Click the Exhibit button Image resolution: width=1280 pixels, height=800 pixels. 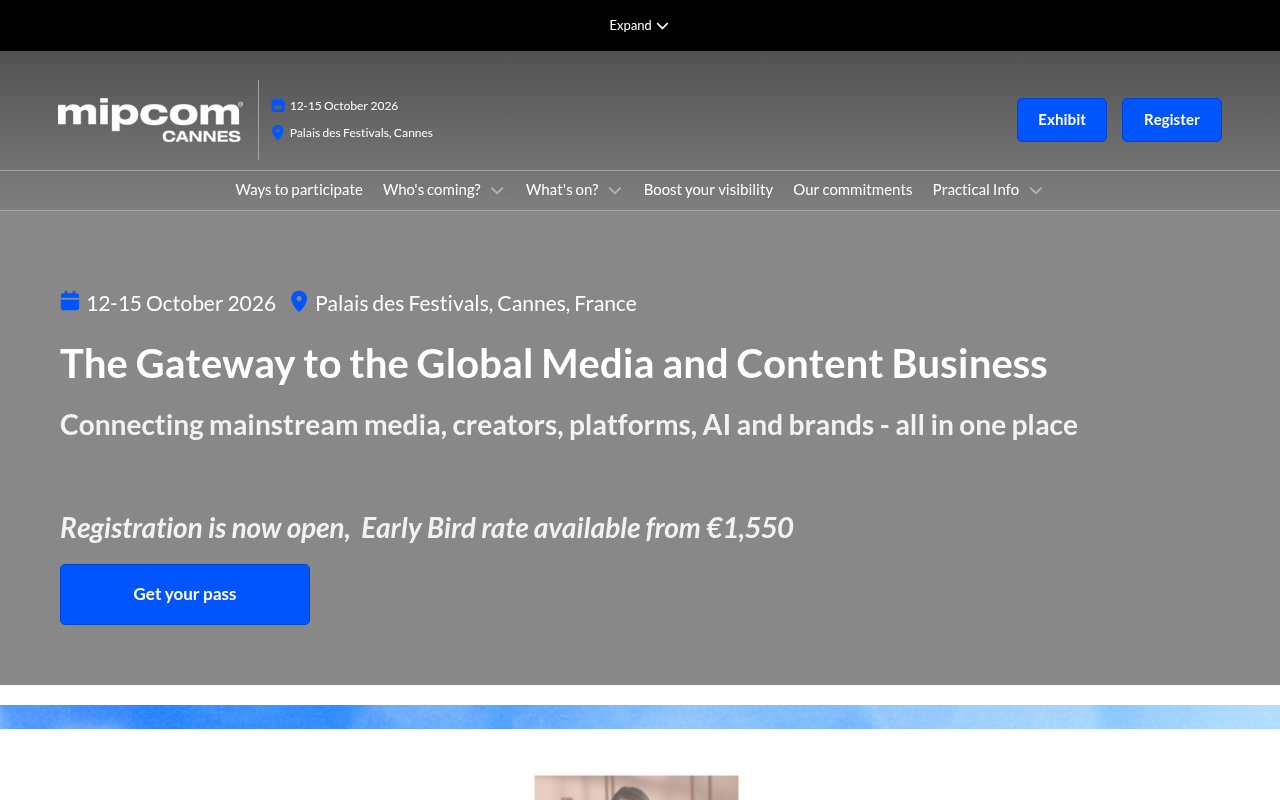[1062, 120]
